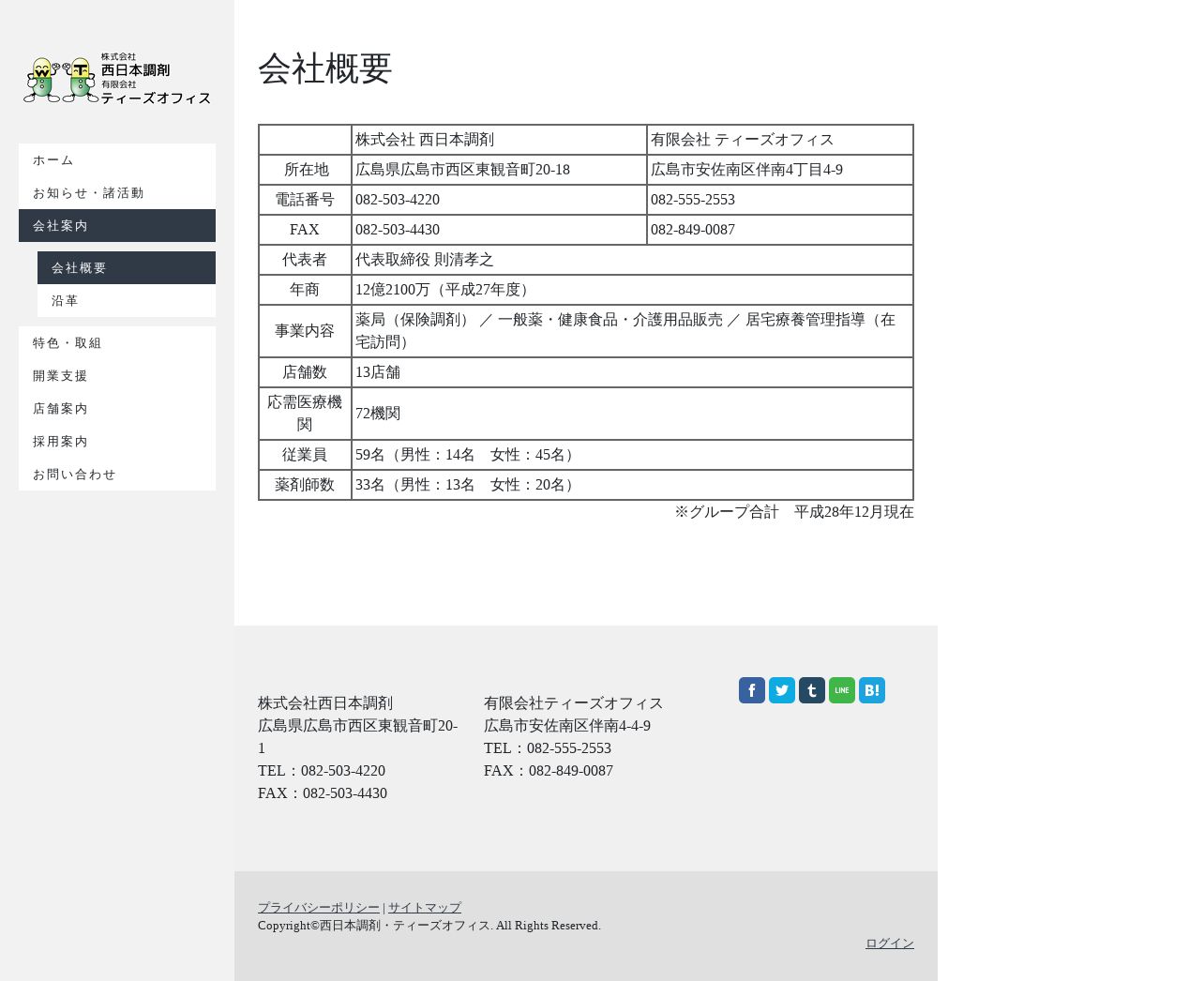
Task: Click the 従業員 row label
Action: (x=305, y=455)
